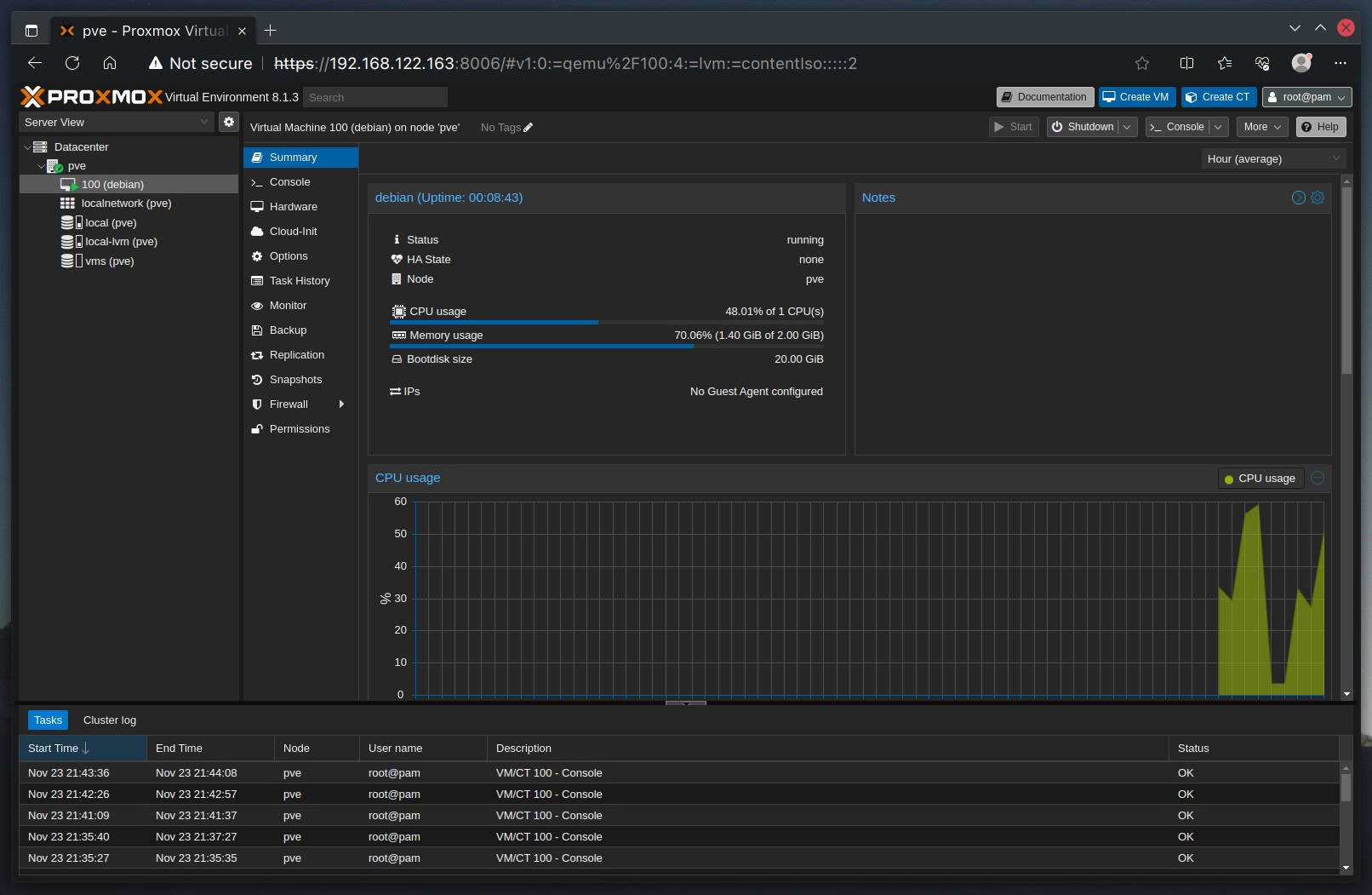Reload the browser page

coord(72,63)
